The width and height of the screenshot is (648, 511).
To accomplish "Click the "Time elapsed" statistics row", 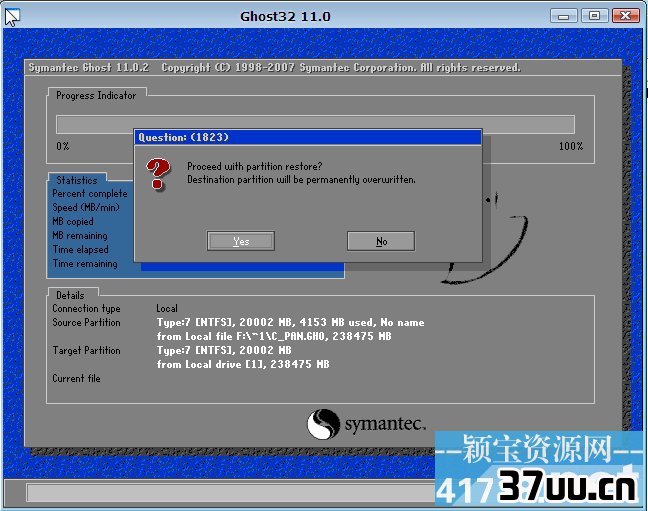I will [81, 250].
